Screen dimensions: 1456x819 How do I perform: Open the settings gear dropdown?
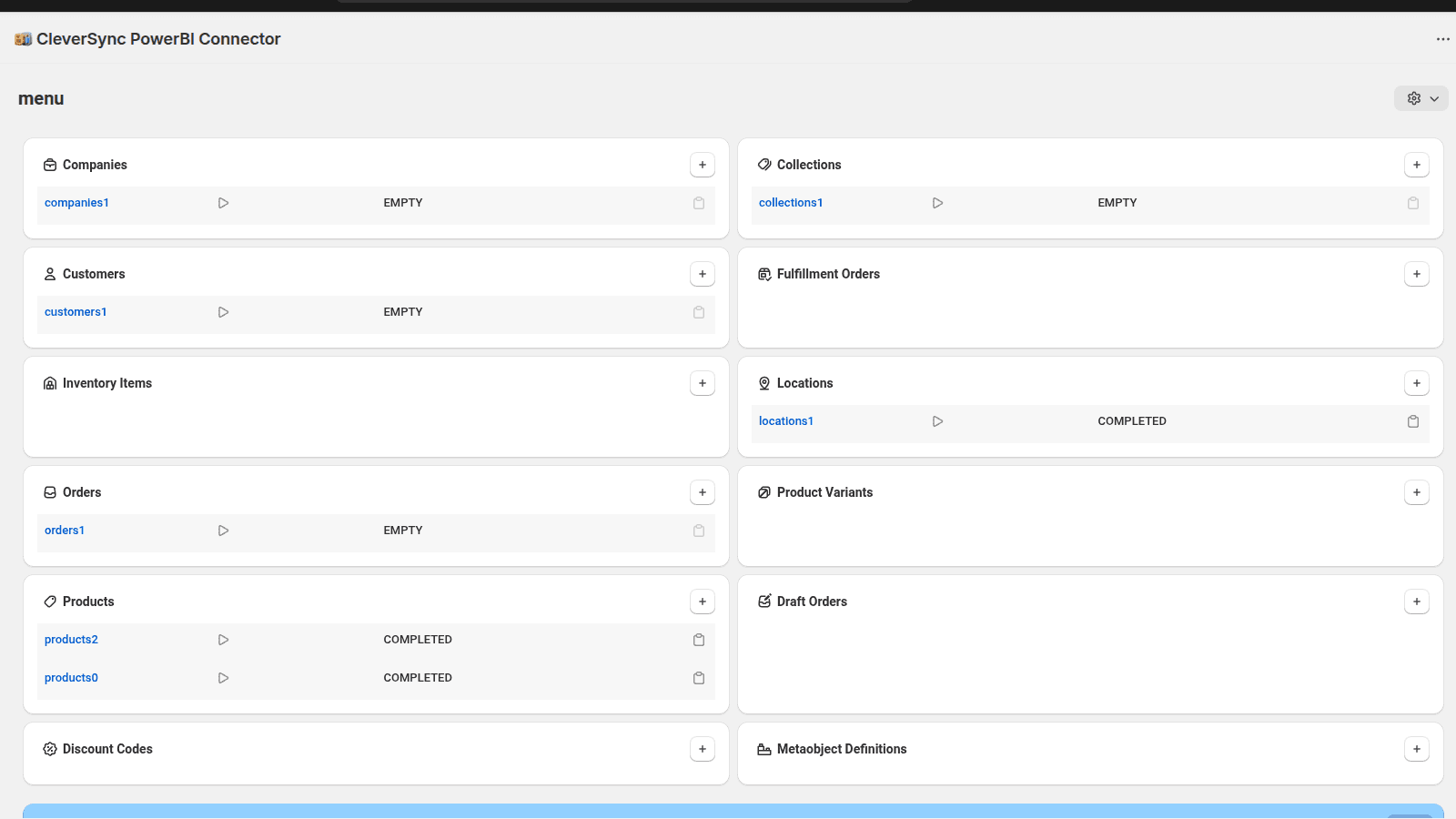pos(1421,98)
